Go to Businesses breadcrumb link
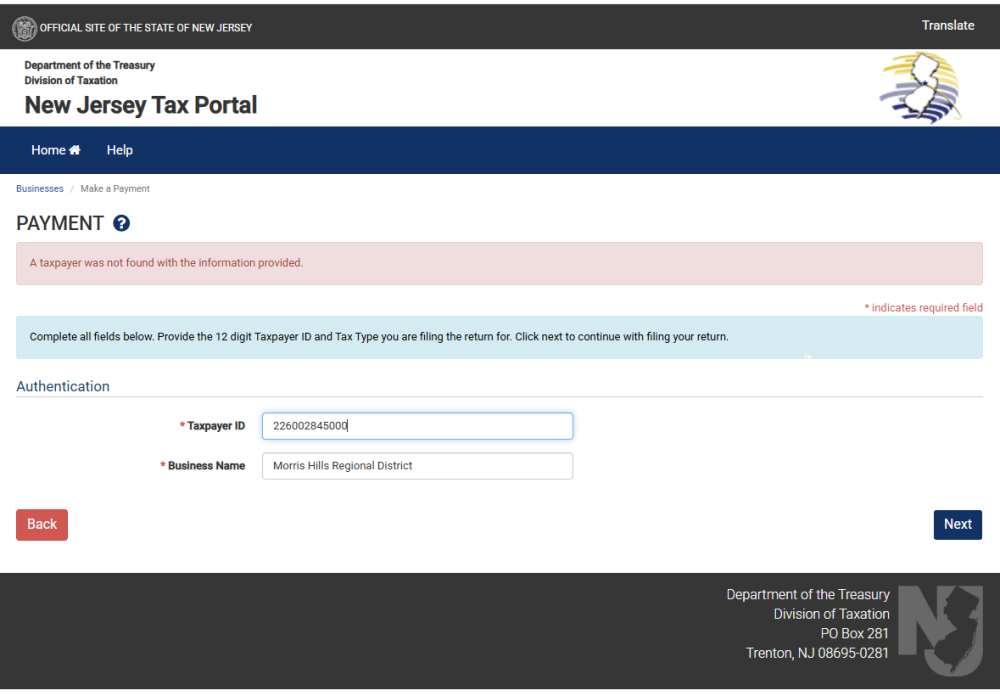Image resolution: width=1000 pixels, height=696 pixels. coord(40,189)
